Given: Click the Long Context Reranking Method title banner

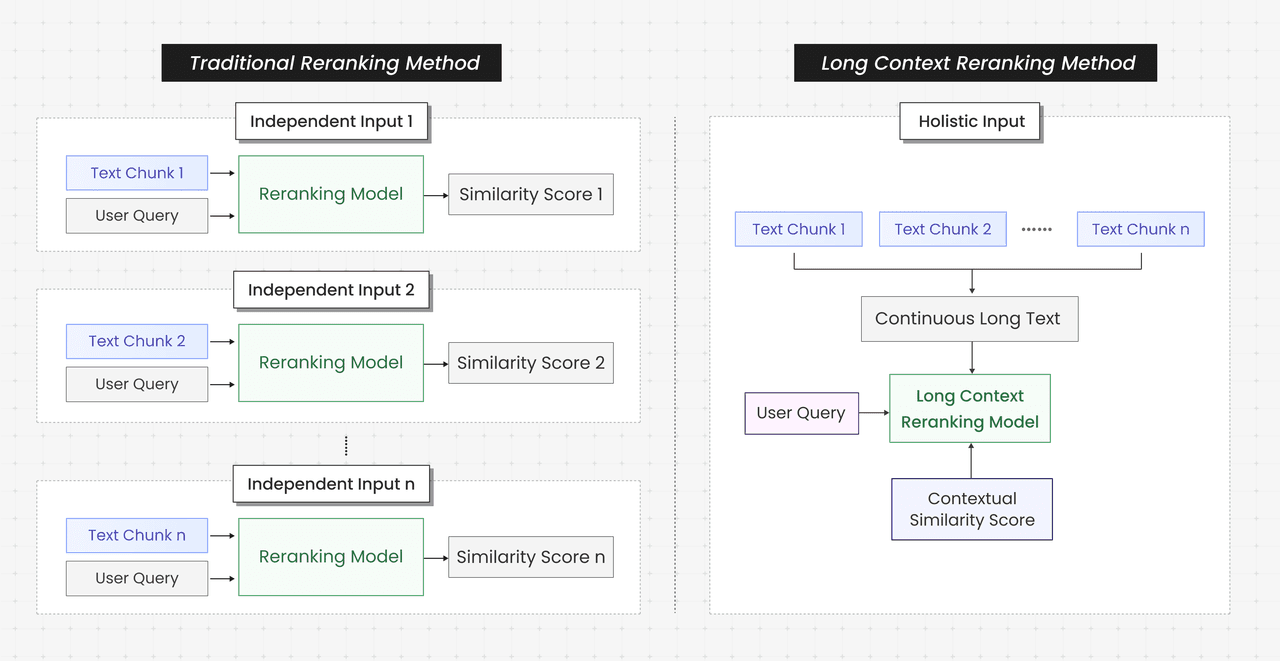Looking at the screenshot, I should 975,63.
